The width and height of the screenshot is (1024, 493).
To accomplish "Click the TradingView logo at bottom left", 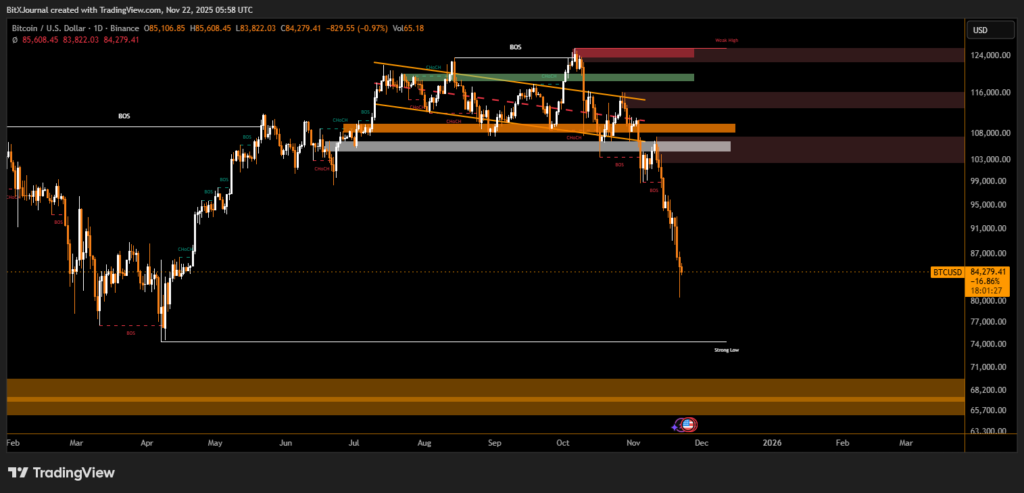I will pos(62,472).
